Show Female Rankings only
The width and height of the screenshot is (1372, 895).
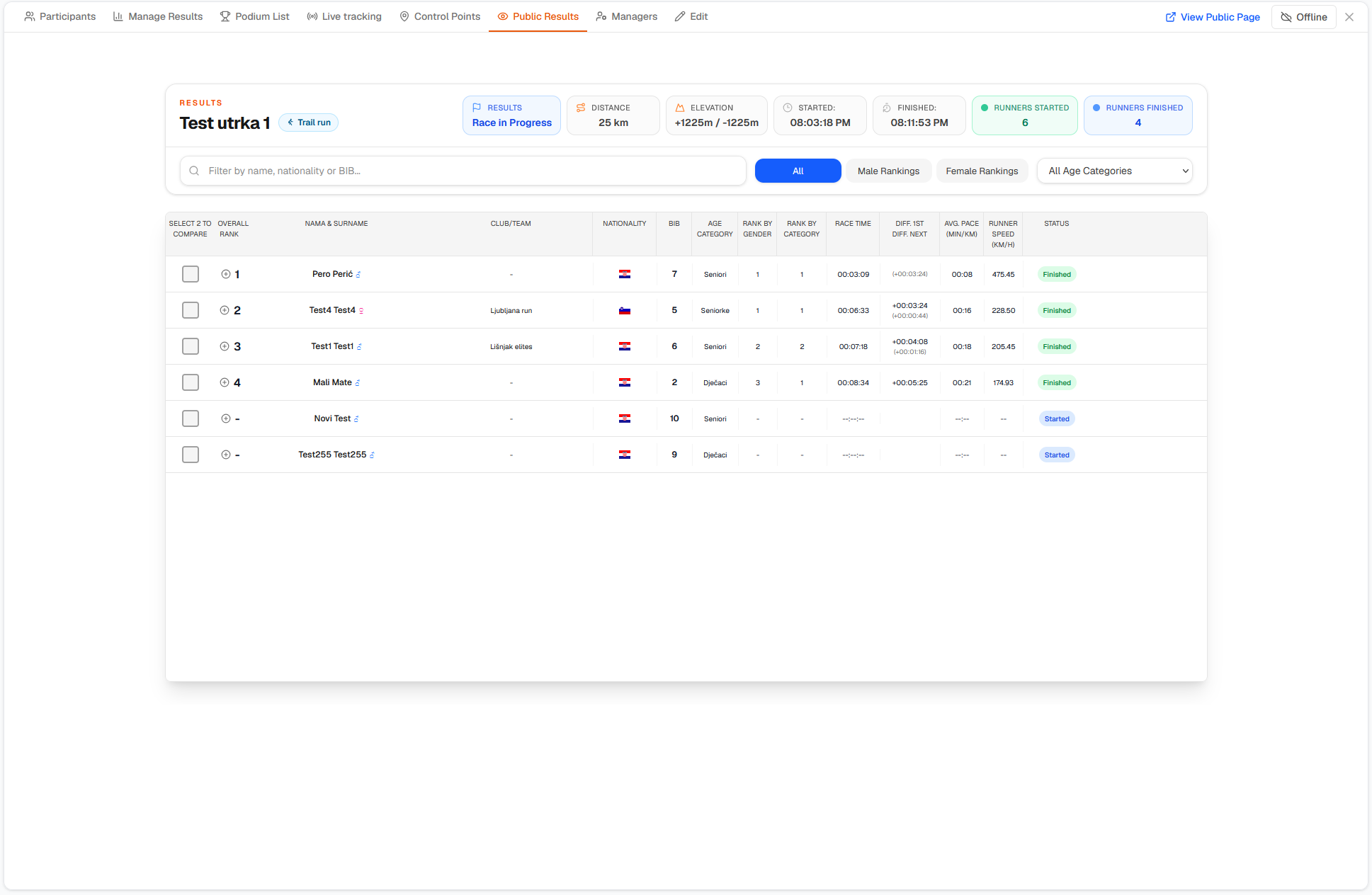[x=982, y=171]
